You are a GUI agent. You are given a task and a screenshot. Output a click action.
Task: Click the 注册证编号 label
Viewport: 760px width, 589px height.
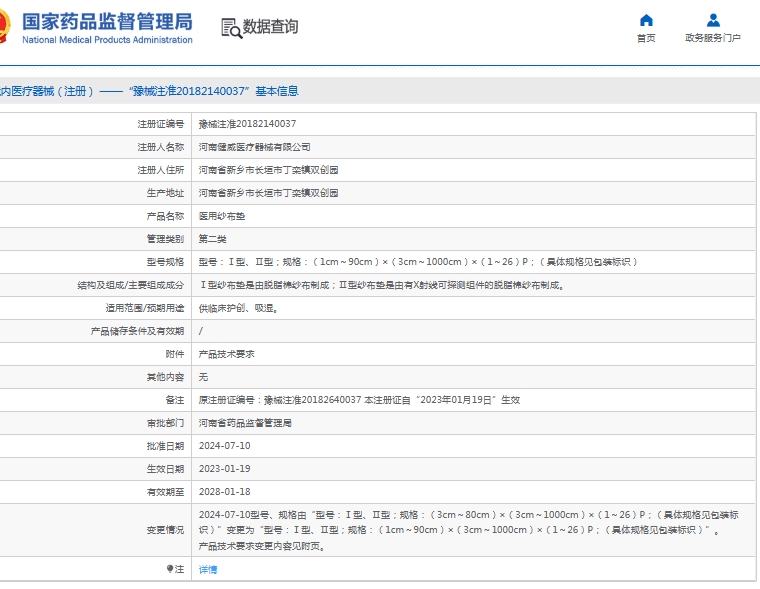(x=160, y=124)
